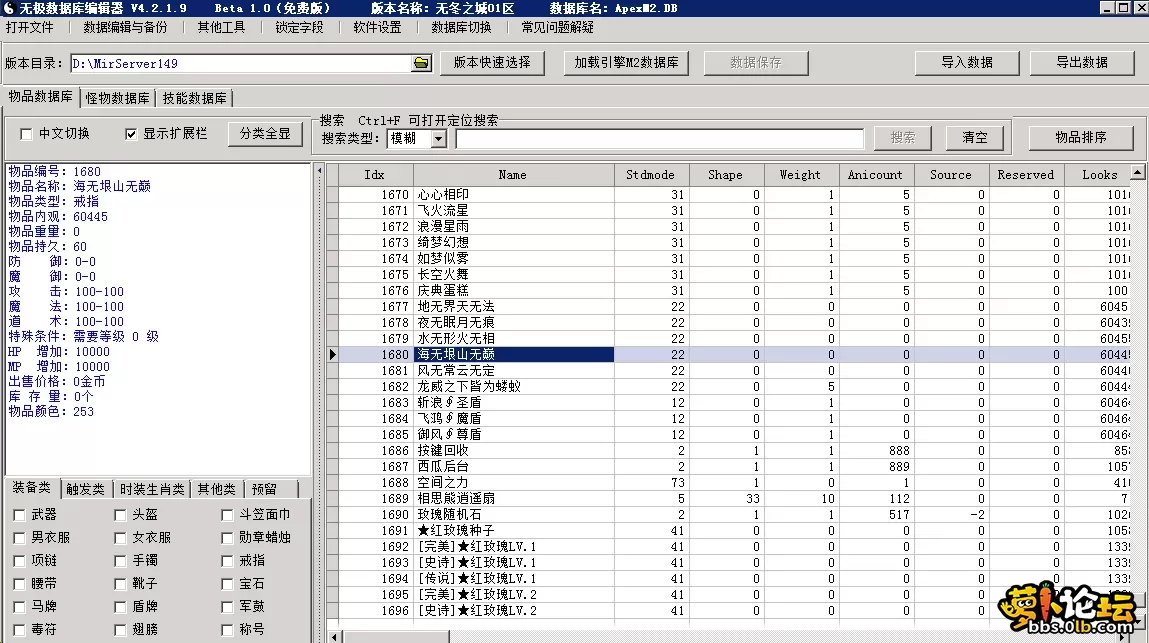Viewport: 1149px width, 643px height.
Task: Open the 锁定字段 menu
Action: click(299, 27)
